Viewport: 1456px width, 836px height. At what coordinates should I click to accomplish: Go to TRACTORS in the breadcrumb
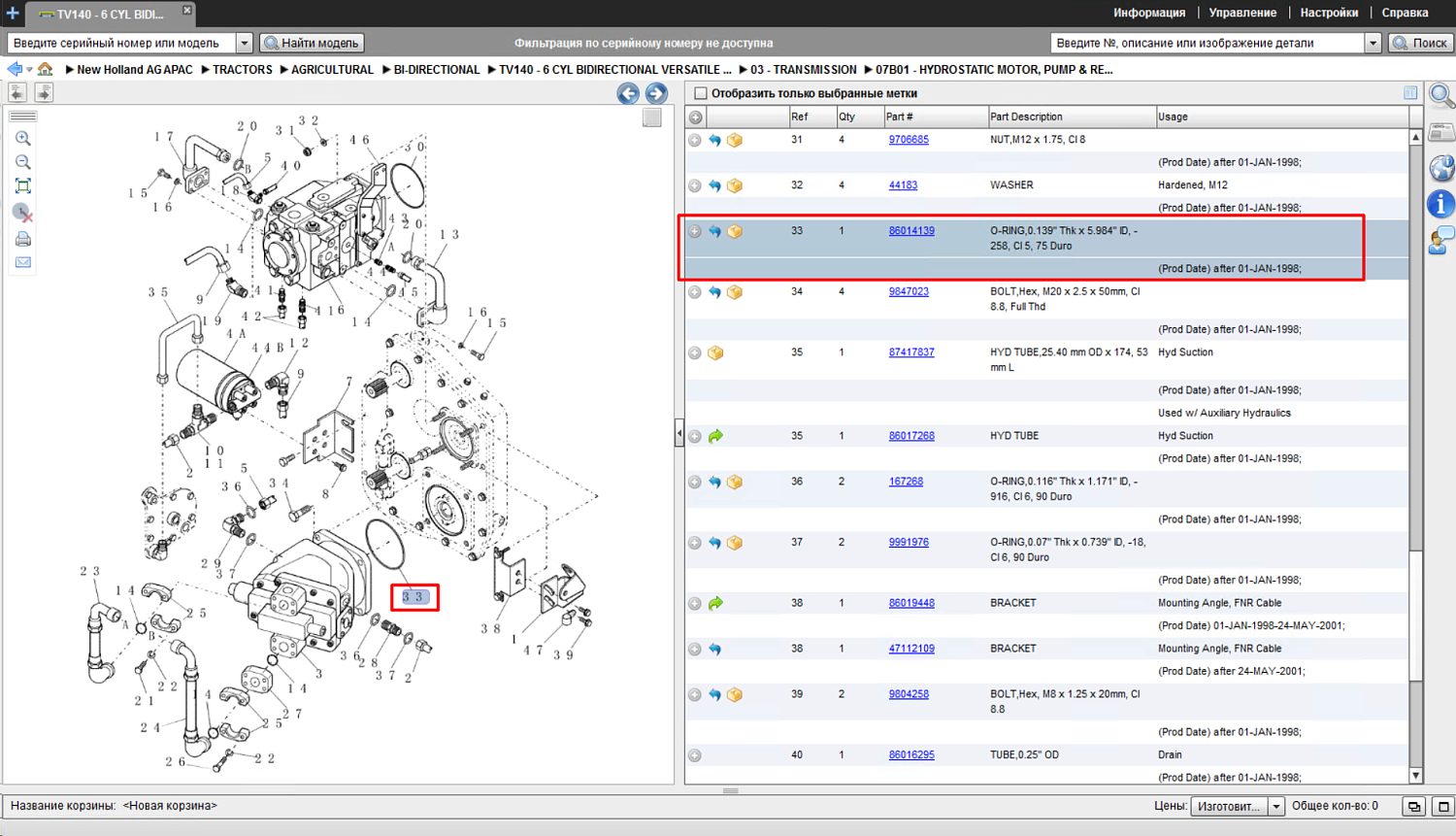pos(242,70)
